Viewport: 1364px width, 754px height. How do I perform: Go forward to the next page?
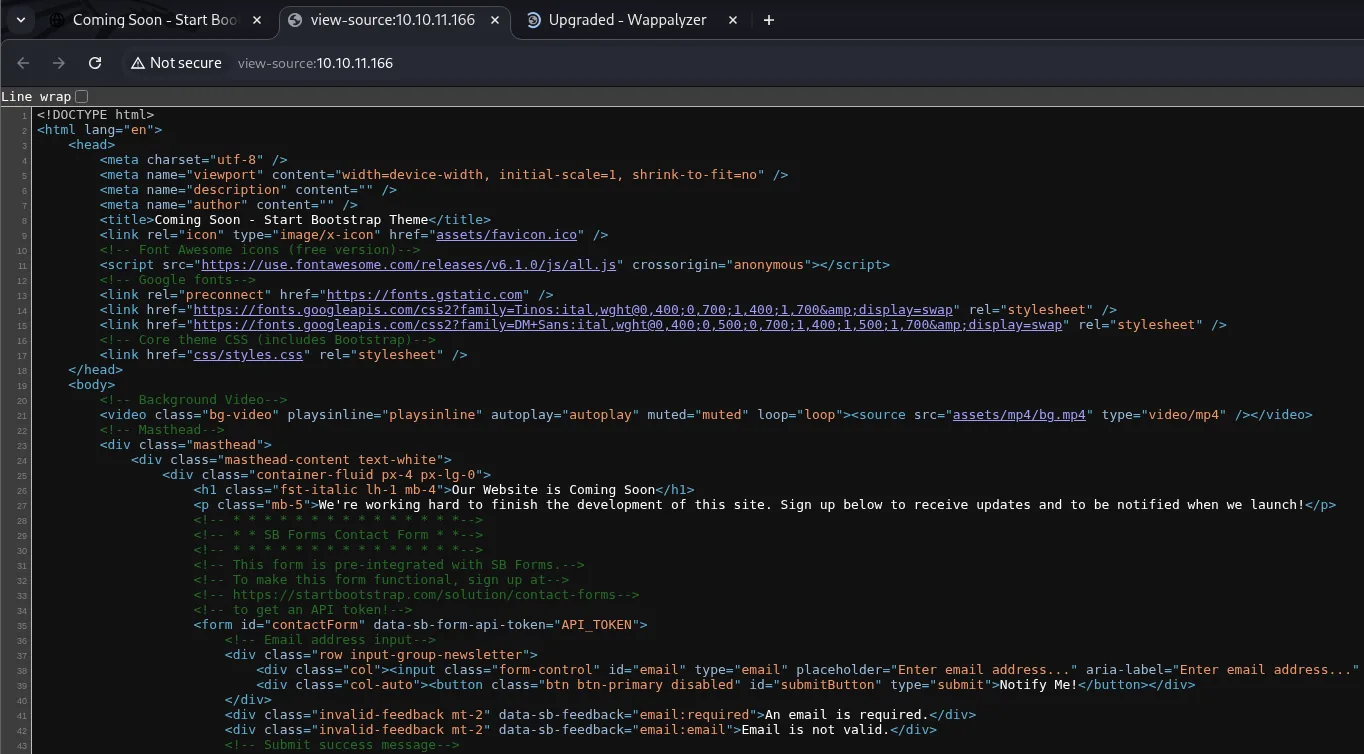(x=59, y=63)
